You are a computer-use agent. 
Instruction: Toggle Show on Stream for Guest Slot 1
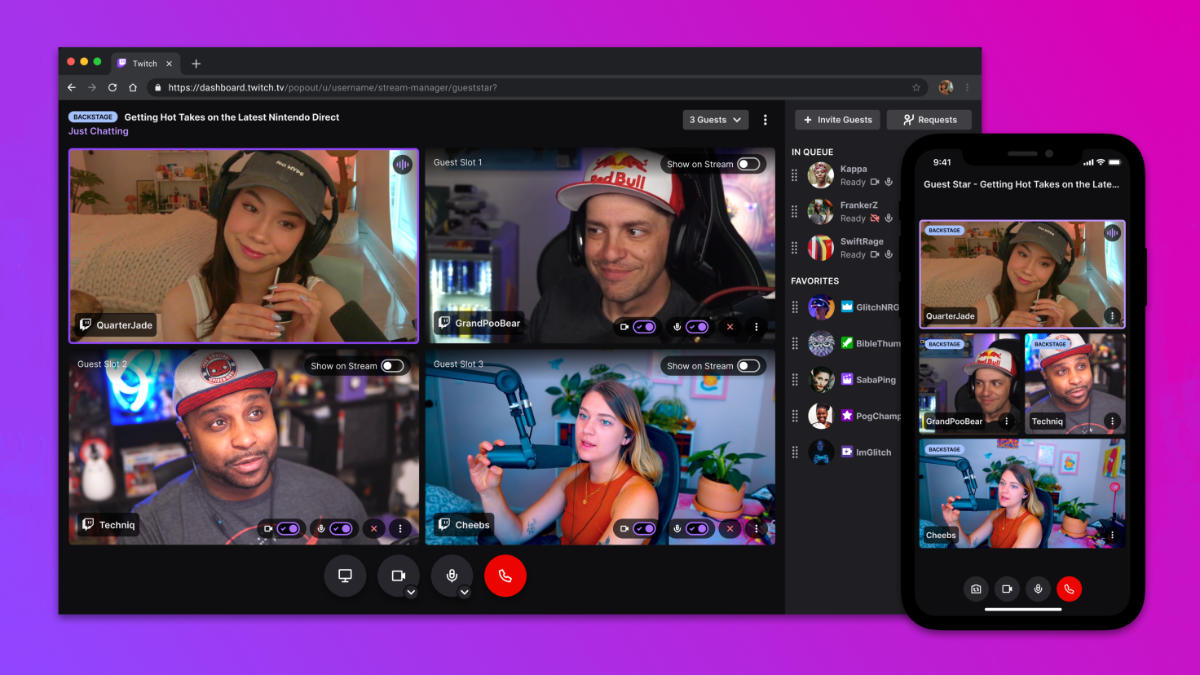[749, 164]
